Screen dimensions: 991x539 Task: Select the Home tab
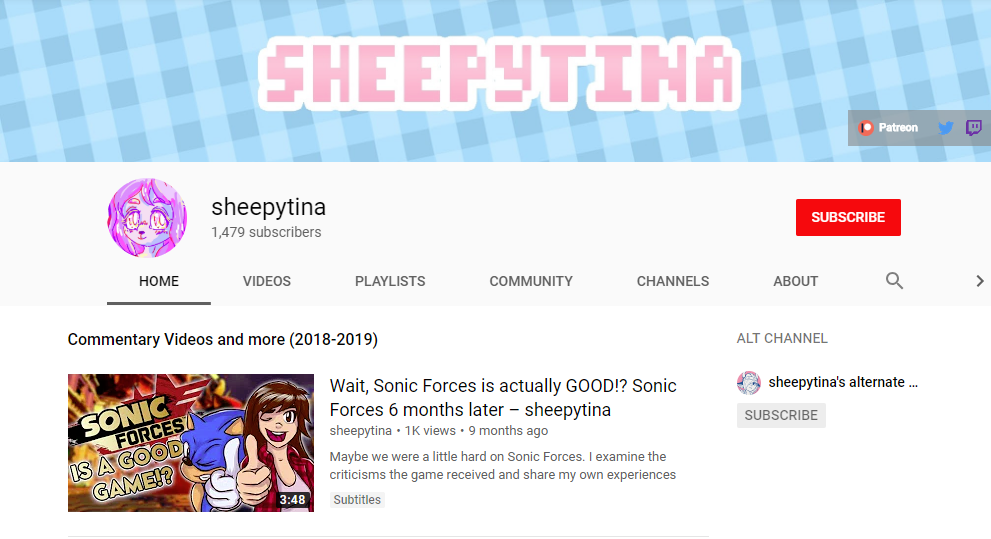(159, 281)
